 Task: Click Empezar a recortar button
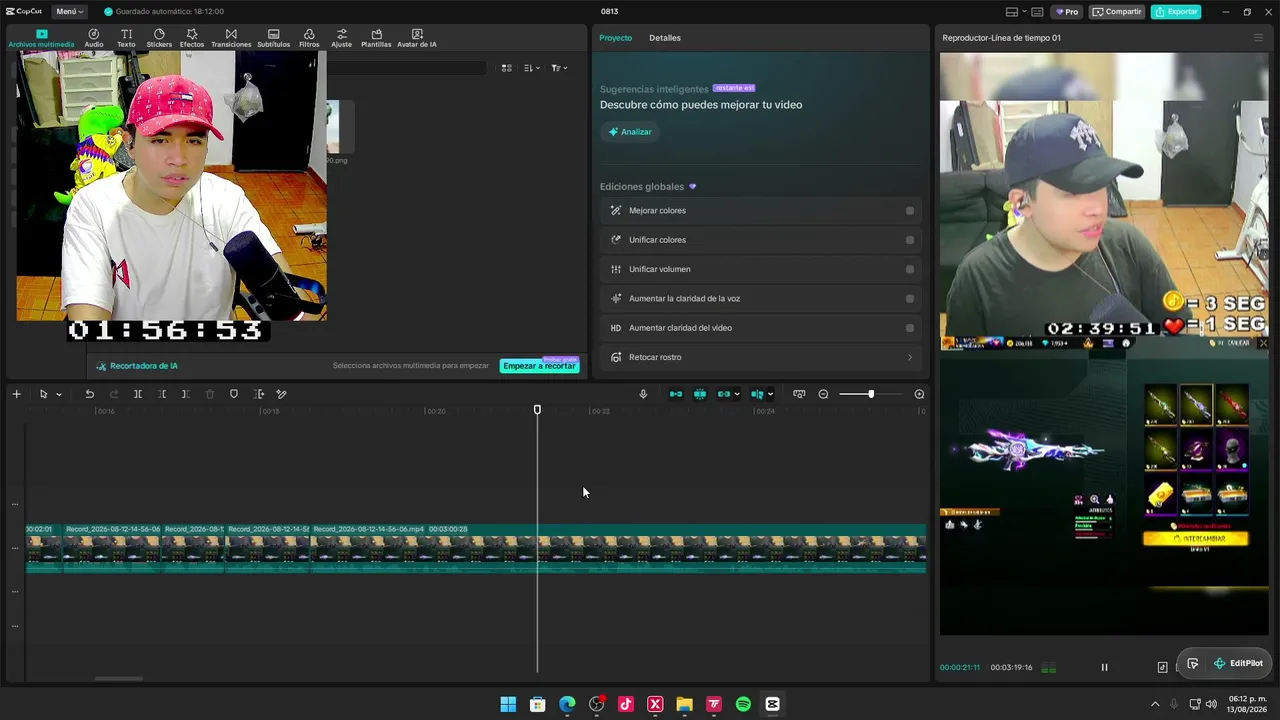[x=539, y=366]
